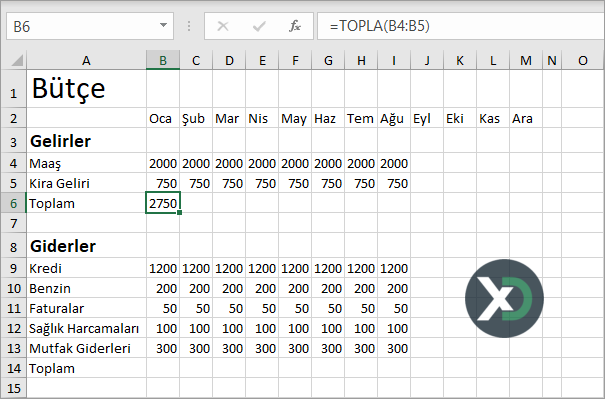The height and width of the screenshot is (399, 605).
Task: Click the Ağu month header cell
Action: pos(394,118)
